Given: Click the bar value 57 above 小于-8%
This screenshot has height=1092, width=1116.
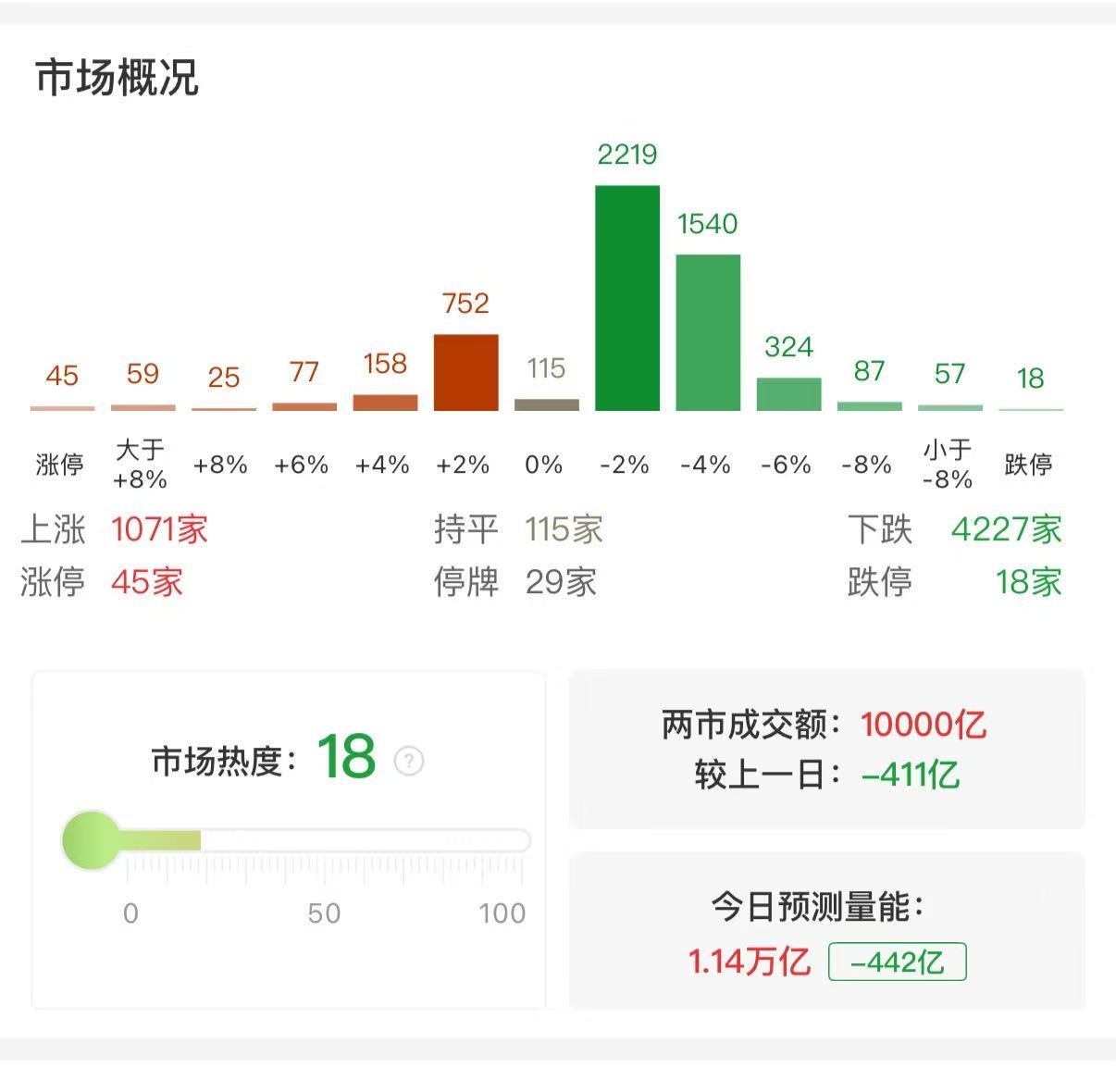Looking at the screenshot, I should pyautogui.click(x=950, y=374).
